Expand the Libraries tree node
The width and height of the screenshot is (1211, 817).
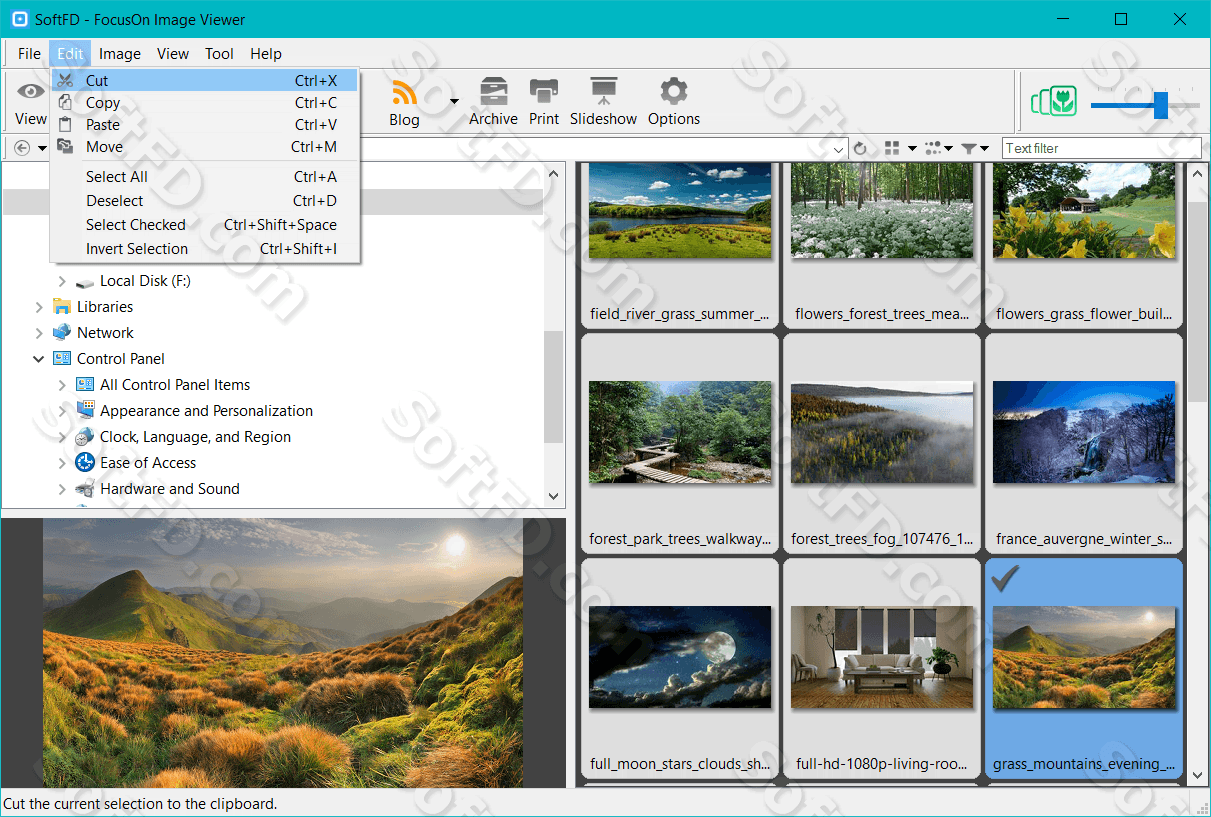(x=39, y=307)
